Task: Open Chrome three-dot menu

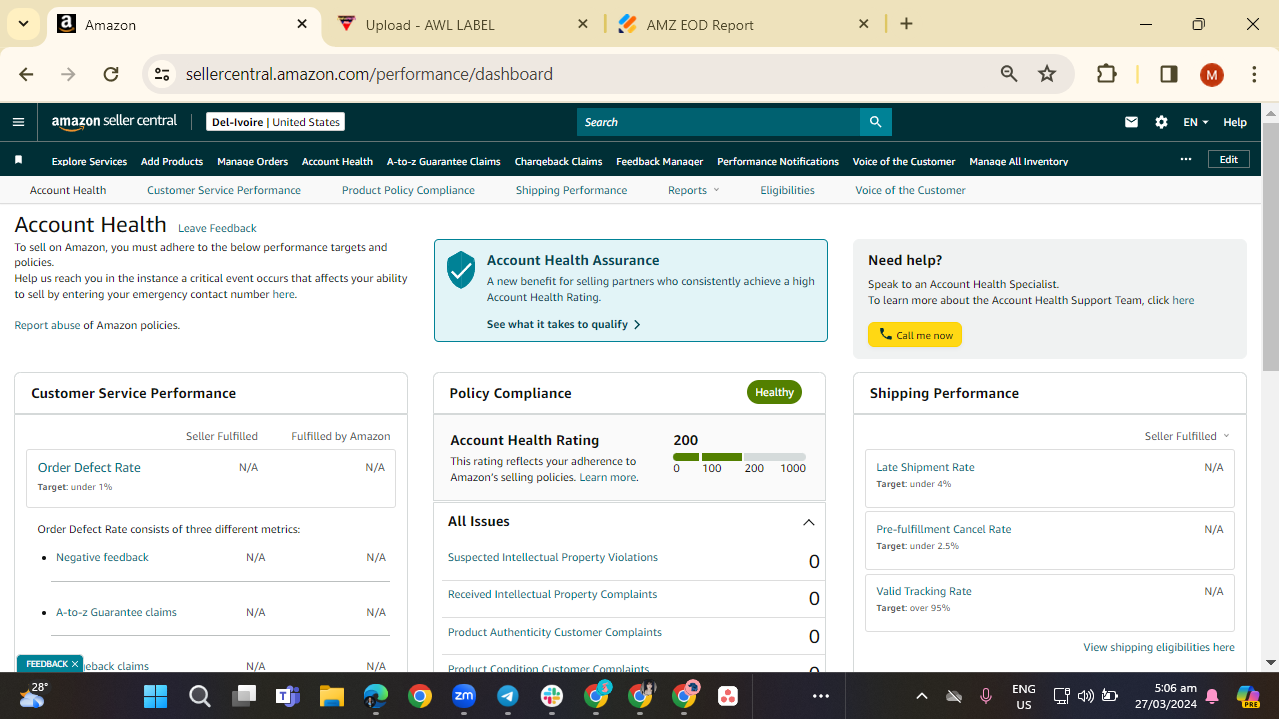Action: click(1254, 74)
